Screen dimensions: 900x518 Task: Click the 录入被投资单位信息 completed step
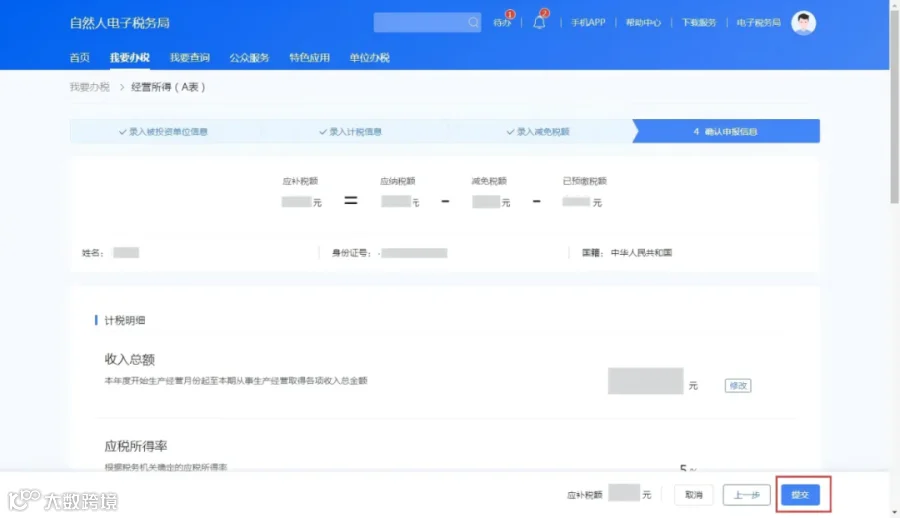pos(163,132)
